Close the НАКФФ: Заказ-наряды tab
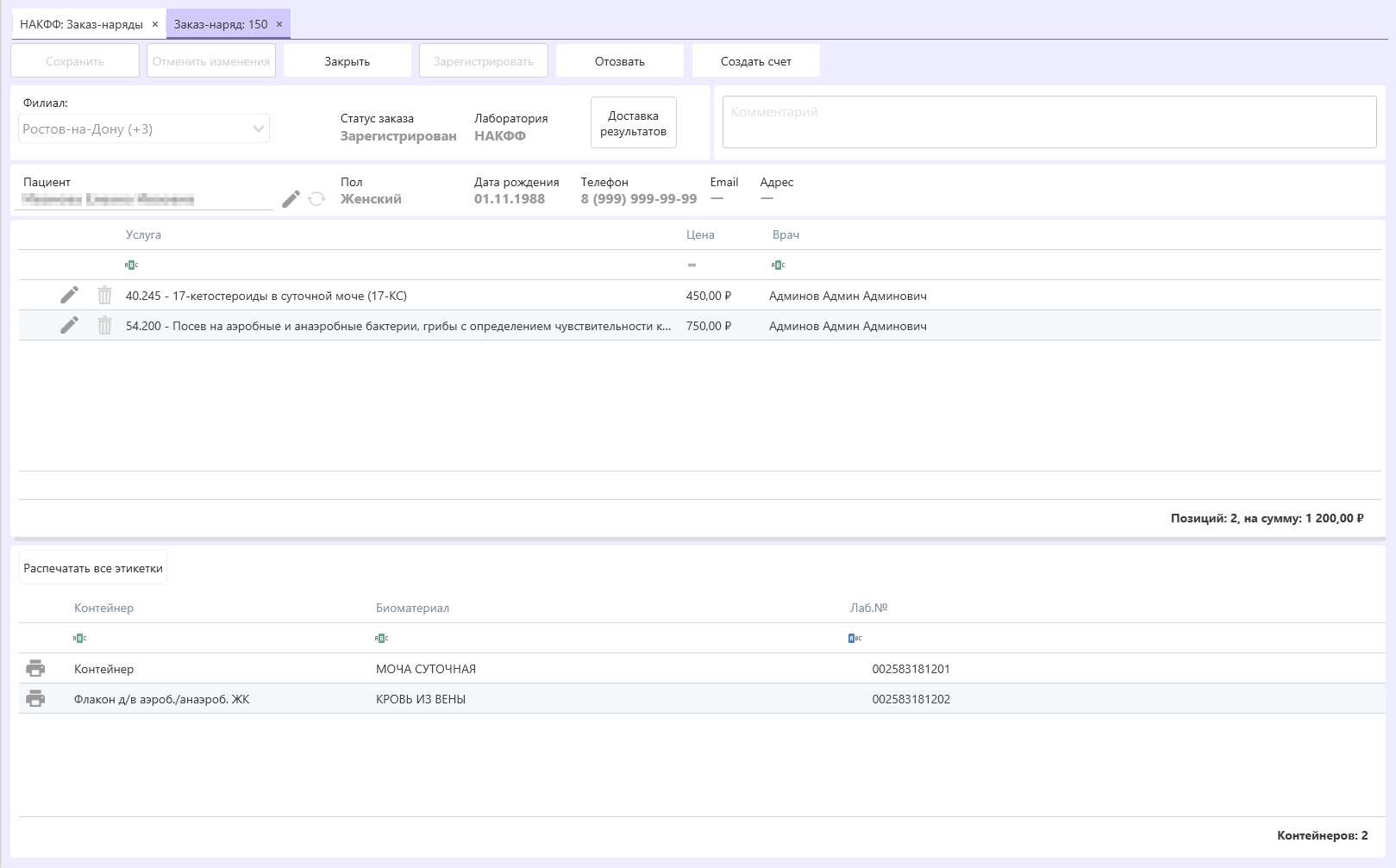Viewport: 1396px width, 868px height. pos(155,24)
